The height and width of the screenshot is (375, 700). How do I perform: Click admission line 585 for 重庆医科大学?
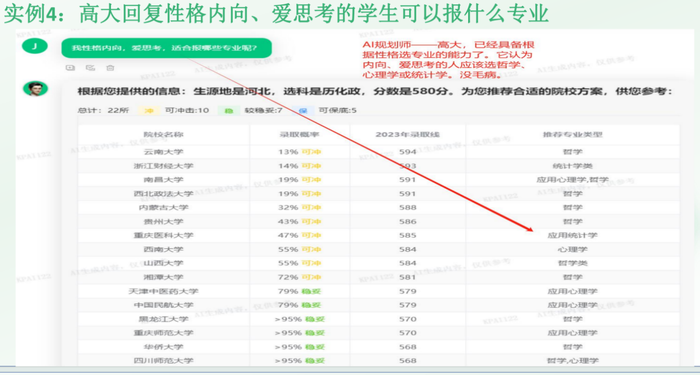click(408, 235)
